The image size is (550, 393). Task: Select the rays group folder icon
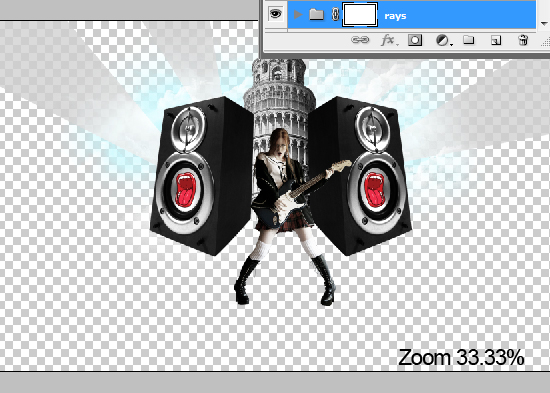[316, 15]
